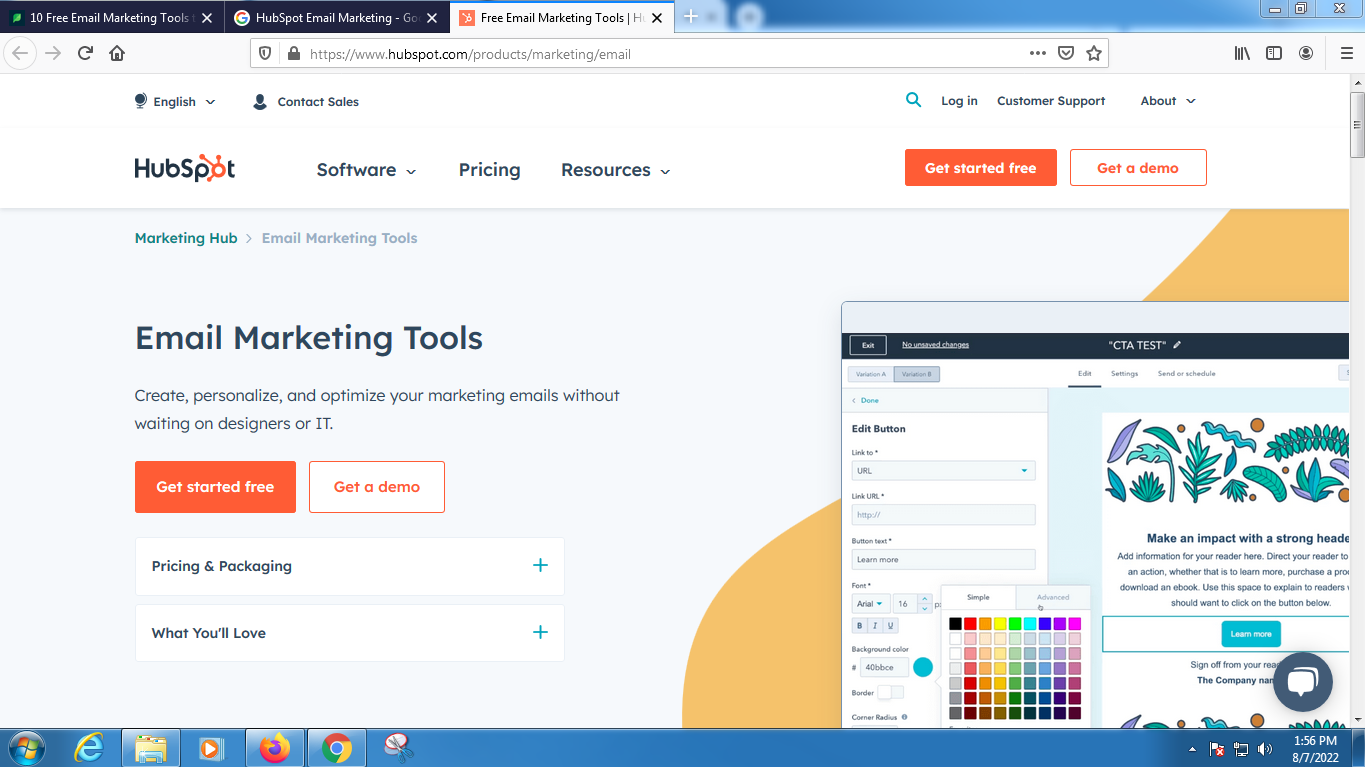Open Firefox library icon
Image resolution: width=1365 pixels, height=767 pixels.
[1242, 53]
